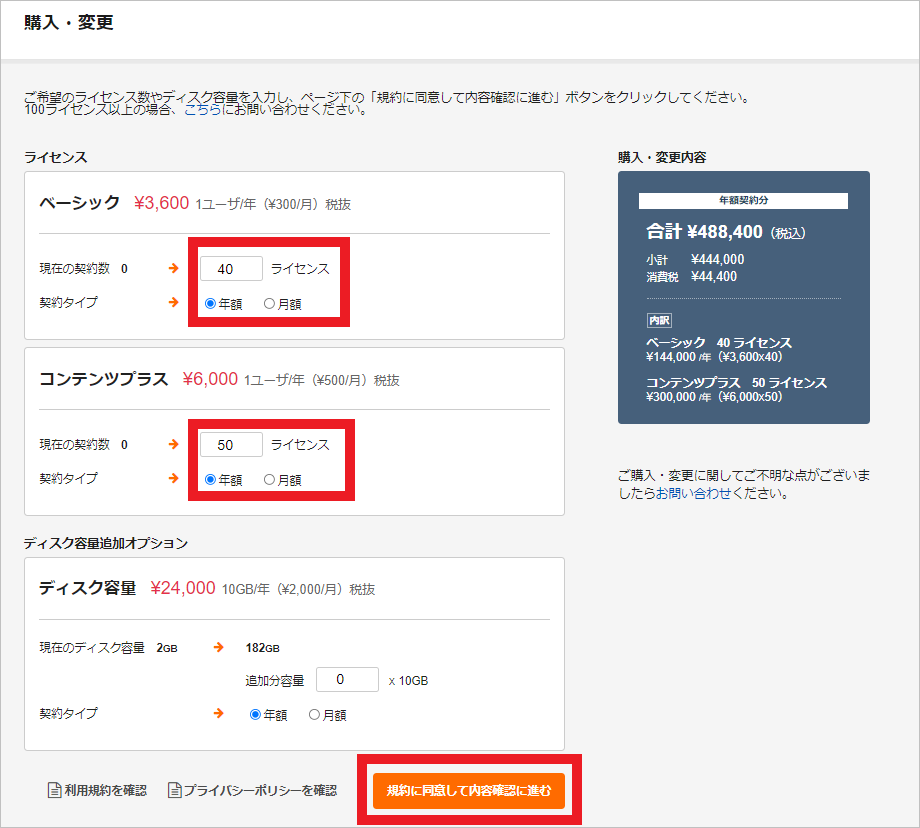Viewport: 920px width, 828px height.
Task: Click the 購入・変更 page heading
Action: tap(69, 22)
